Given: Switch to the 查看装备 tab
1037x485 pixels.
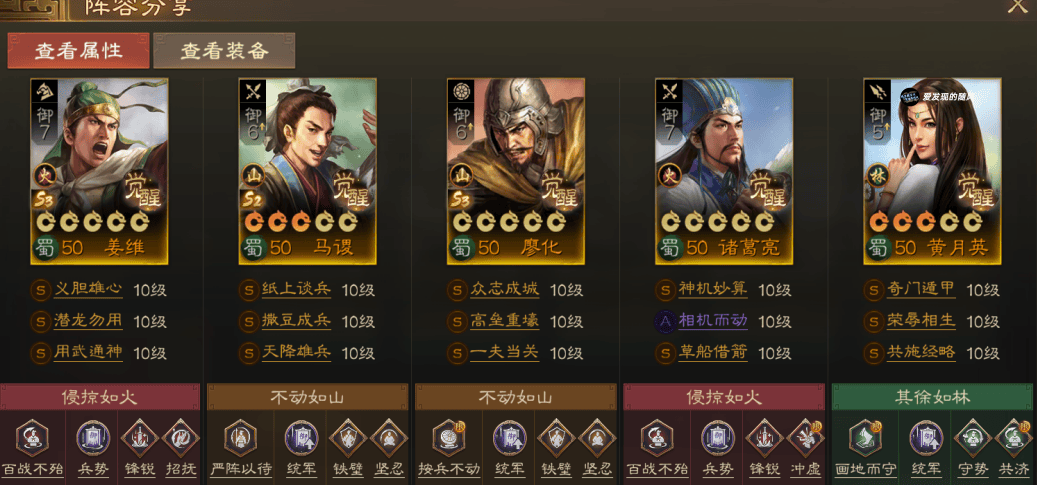Looking at the screenshot, I should point(224,51).
